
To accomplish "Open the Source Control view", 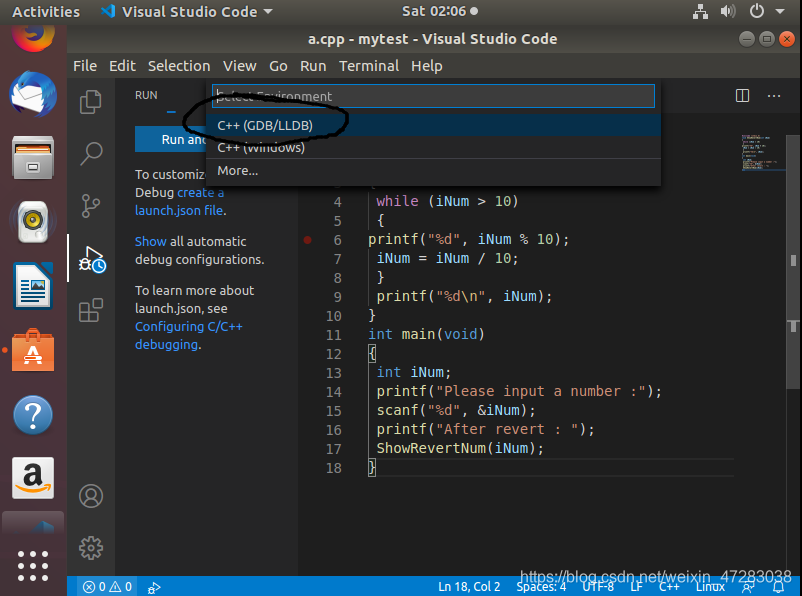I will [91, 206].
